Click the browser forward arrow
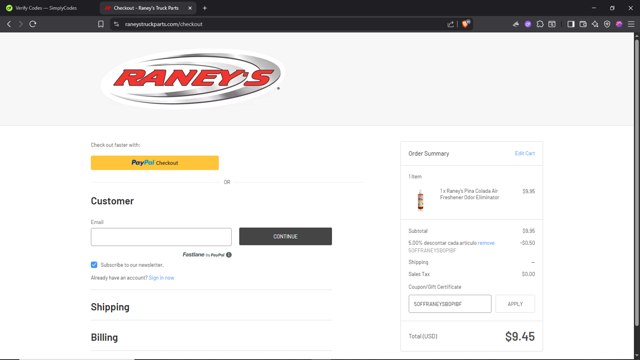 pos(20,24)
